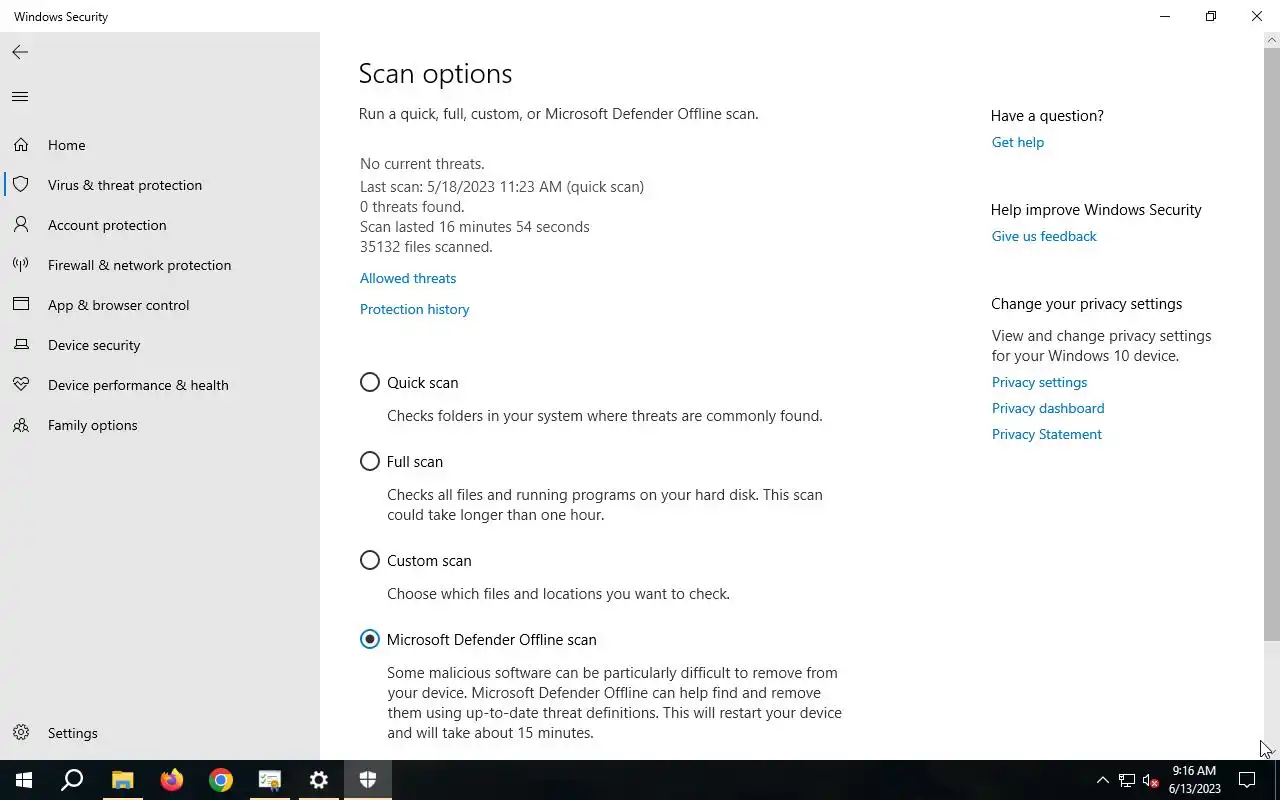The height and width of the screenshot is (800, 1280).
Task: Open the hamburger navigation menu
Action: (20, 97)
